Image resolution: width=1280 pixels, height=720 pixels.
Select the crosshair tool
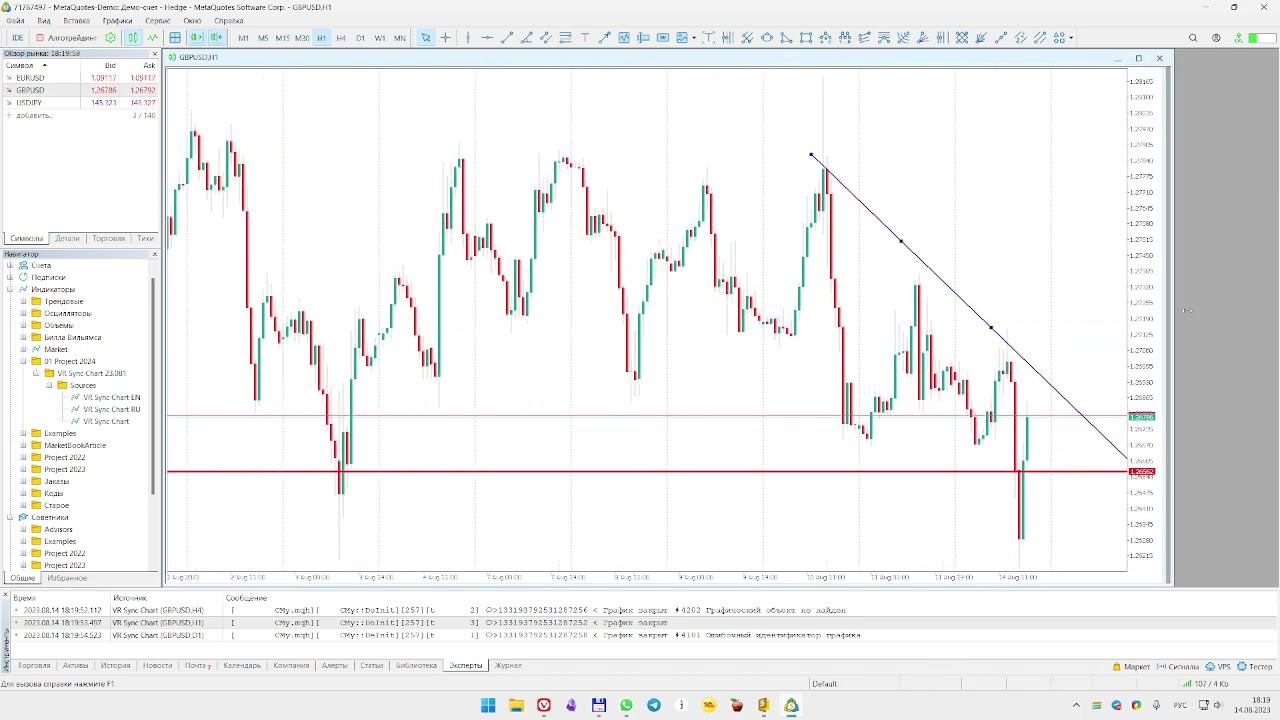tap(445, 38)
